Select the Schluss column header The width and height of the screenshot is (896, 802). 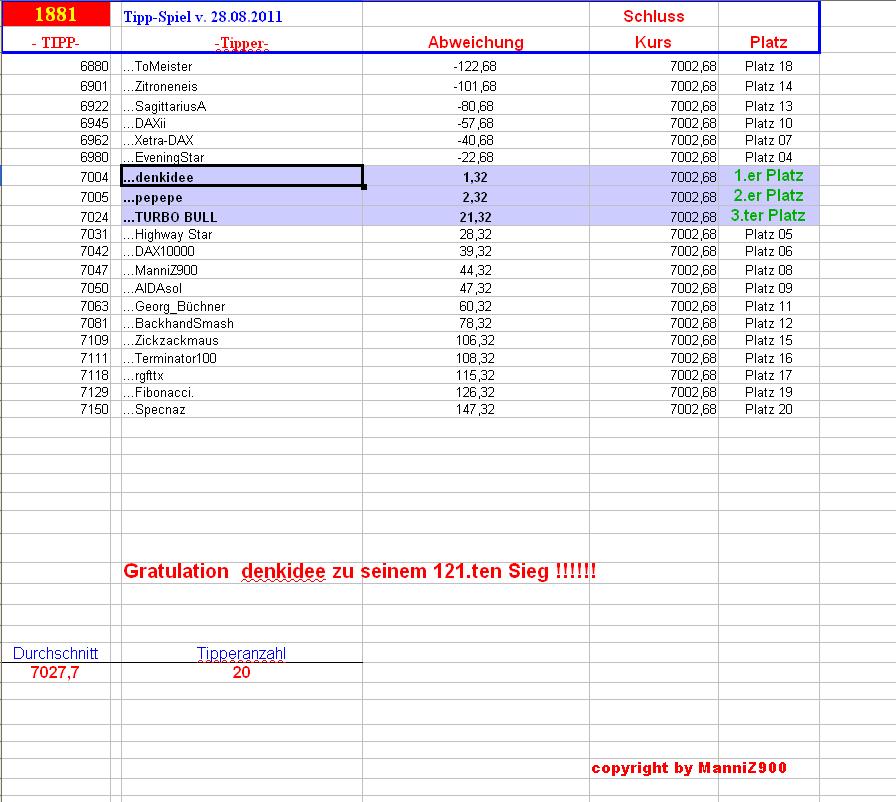tap(656, 16)
